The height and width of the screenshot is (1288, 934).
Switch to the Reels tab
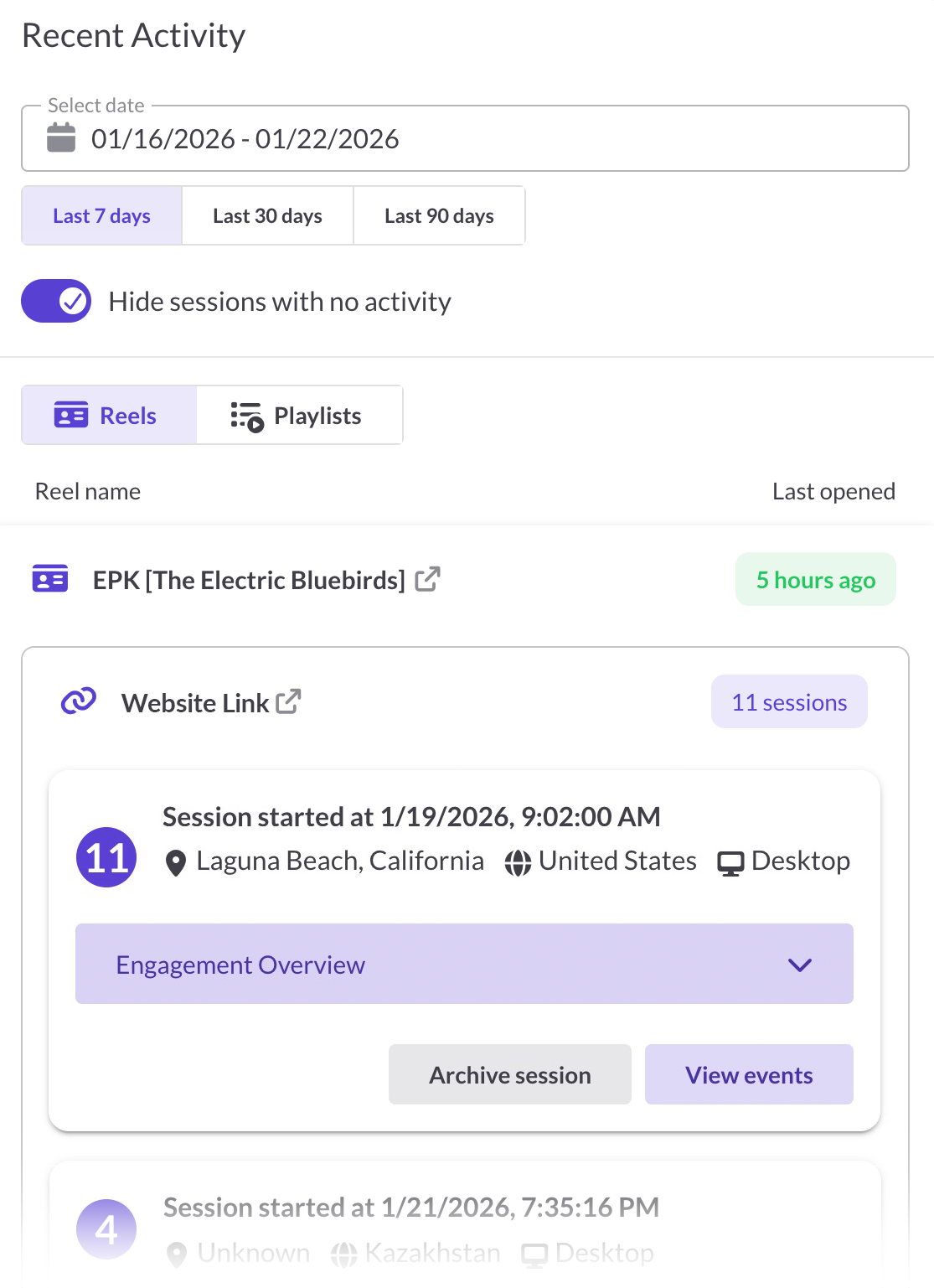coord(109,415)
